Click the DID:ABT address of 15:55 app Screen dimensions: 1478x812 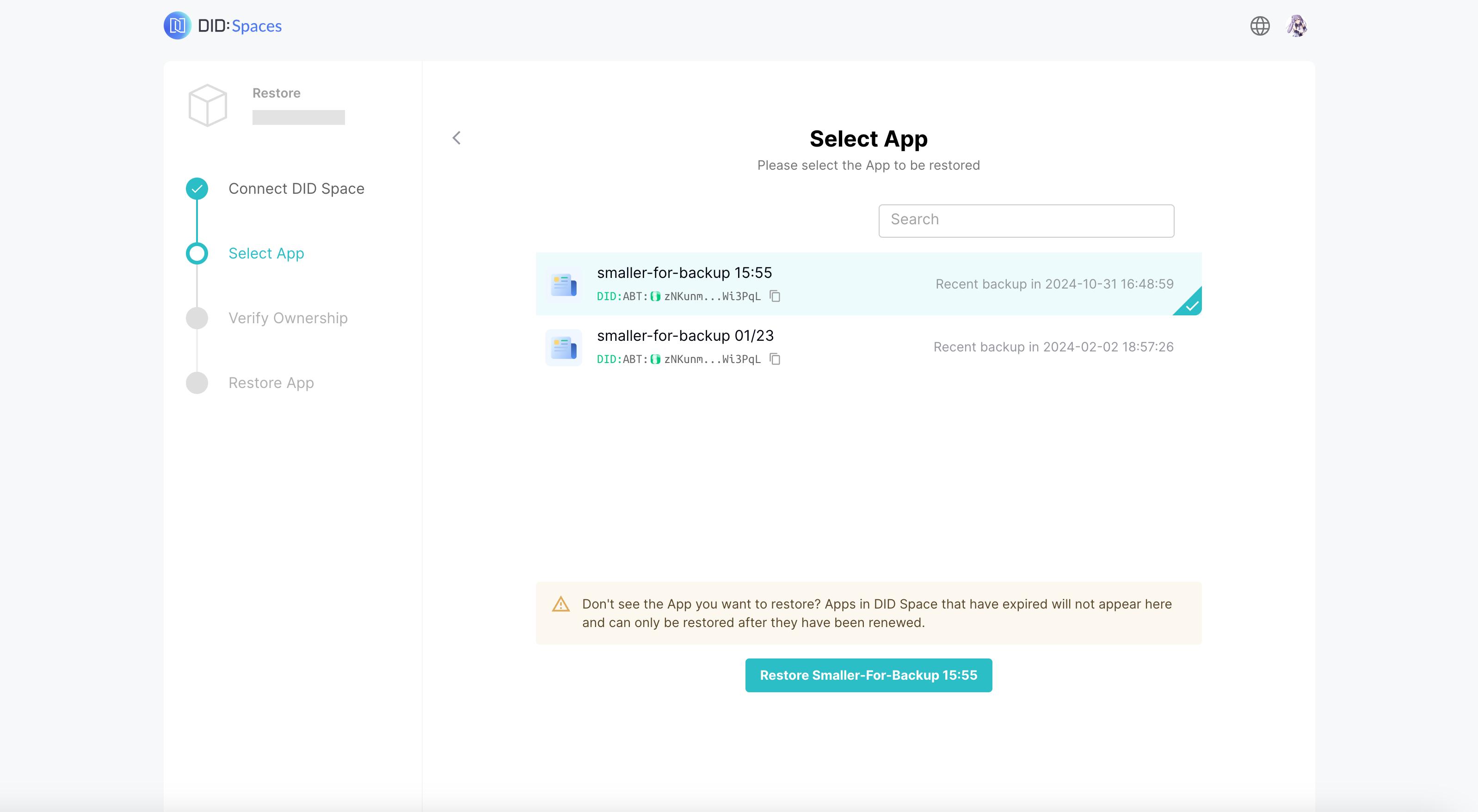click(679, 296)
